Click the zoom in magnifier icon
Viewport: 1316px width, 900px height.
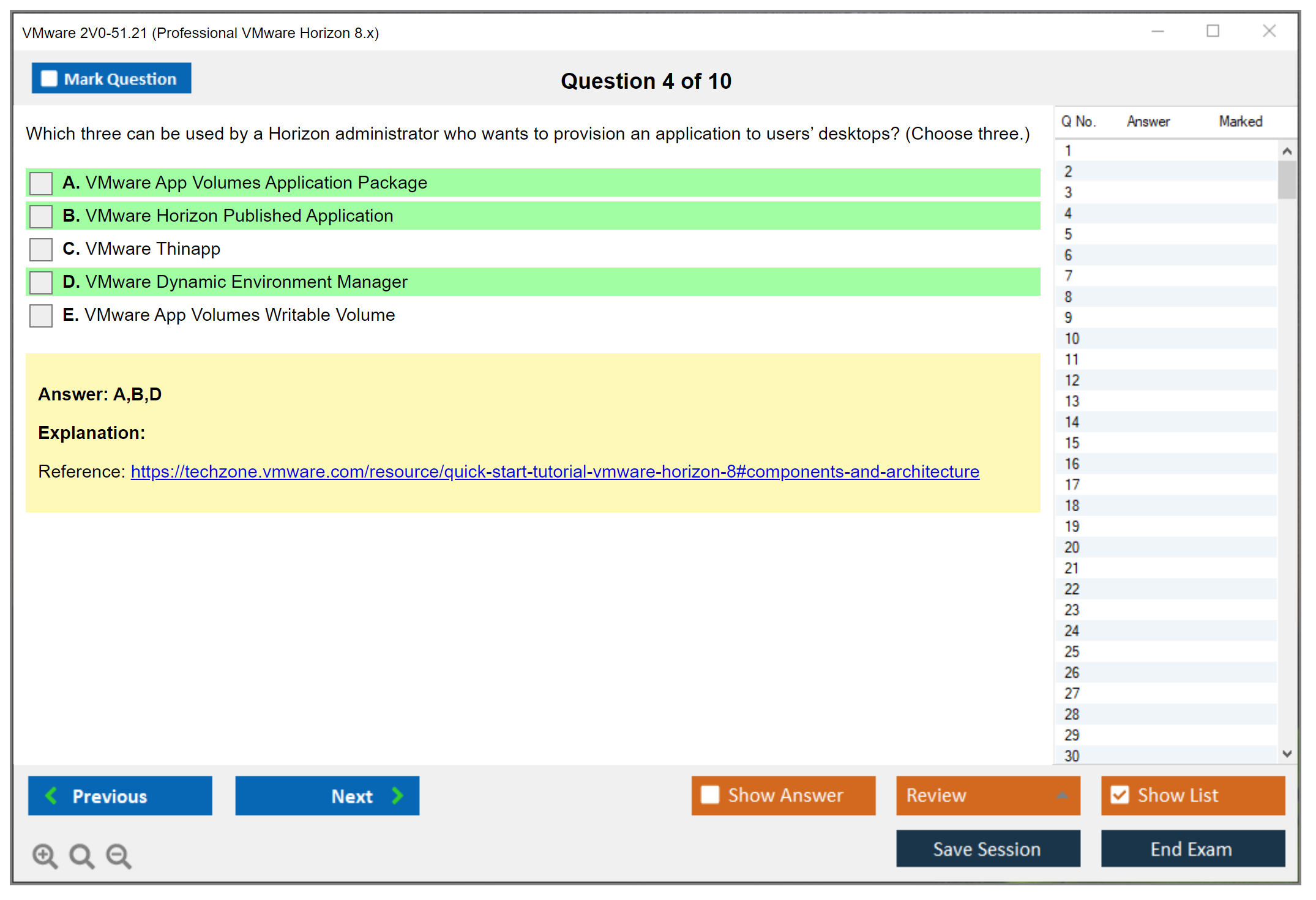point(45,855)
